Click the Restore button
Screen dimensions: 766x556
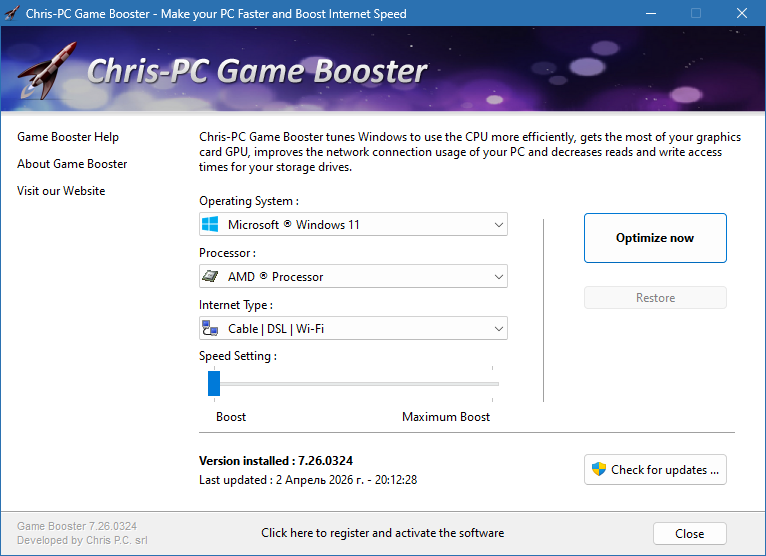click(655, 298)
